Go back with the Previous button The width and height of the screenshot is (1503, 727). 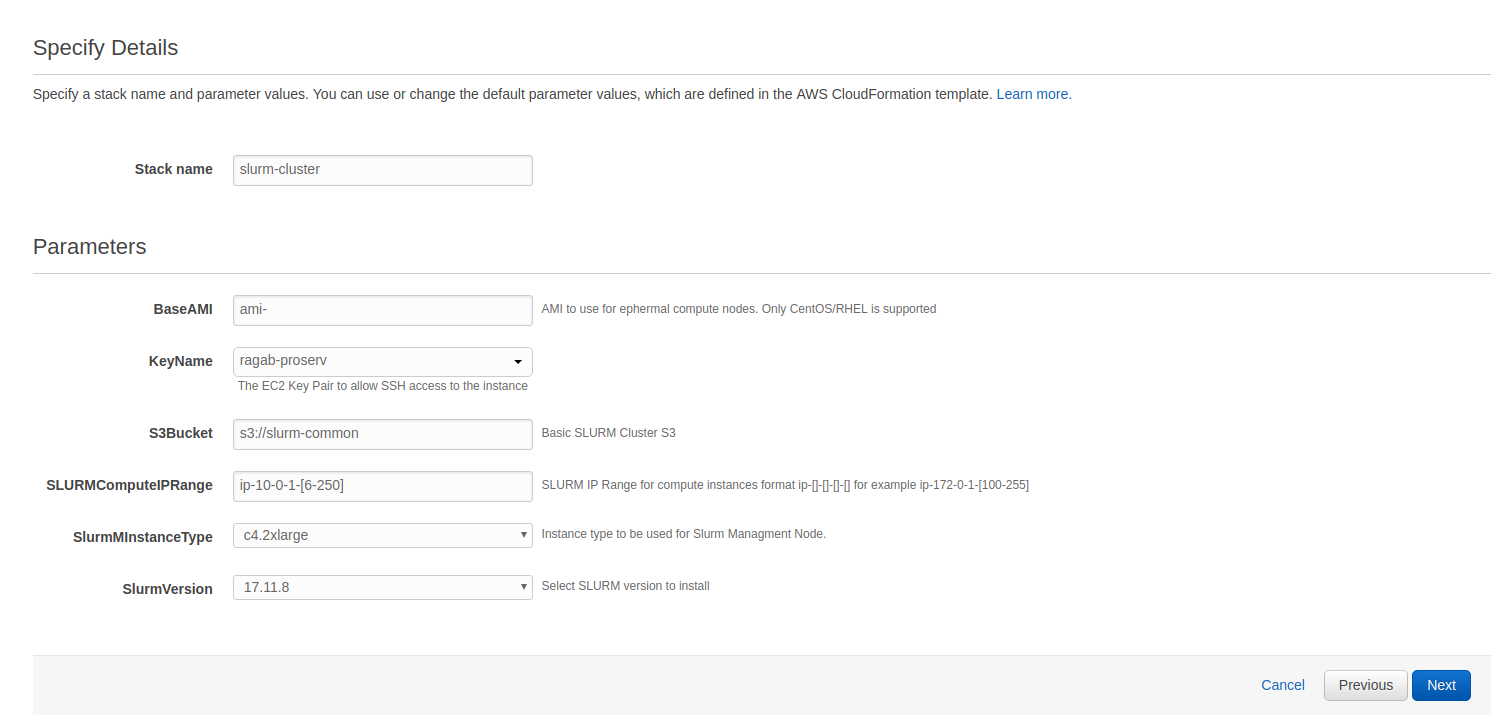1365,685
